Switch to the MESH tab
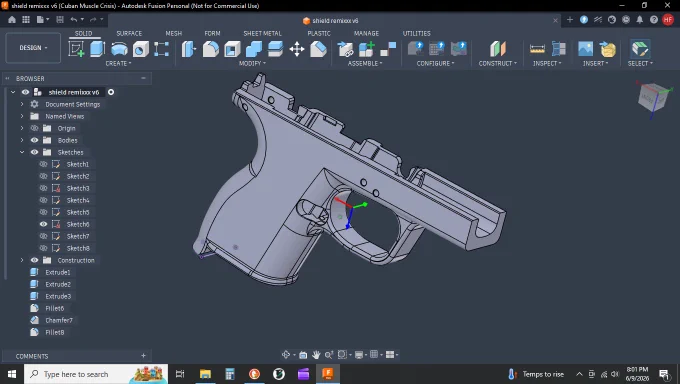This screenshot has height=384, width=680. click(173, 33)
